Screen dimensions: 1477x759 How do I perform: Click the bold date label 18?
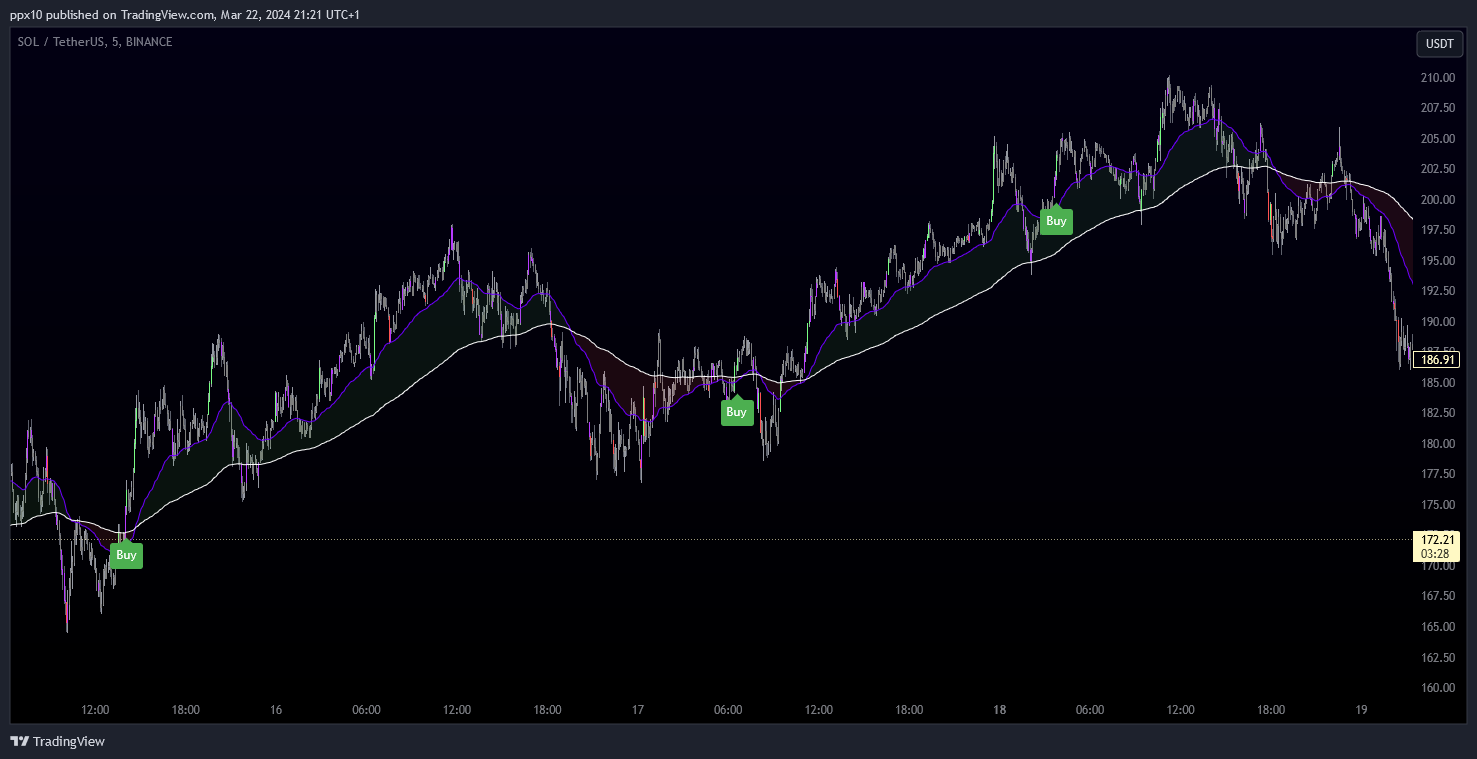[999, 710]
